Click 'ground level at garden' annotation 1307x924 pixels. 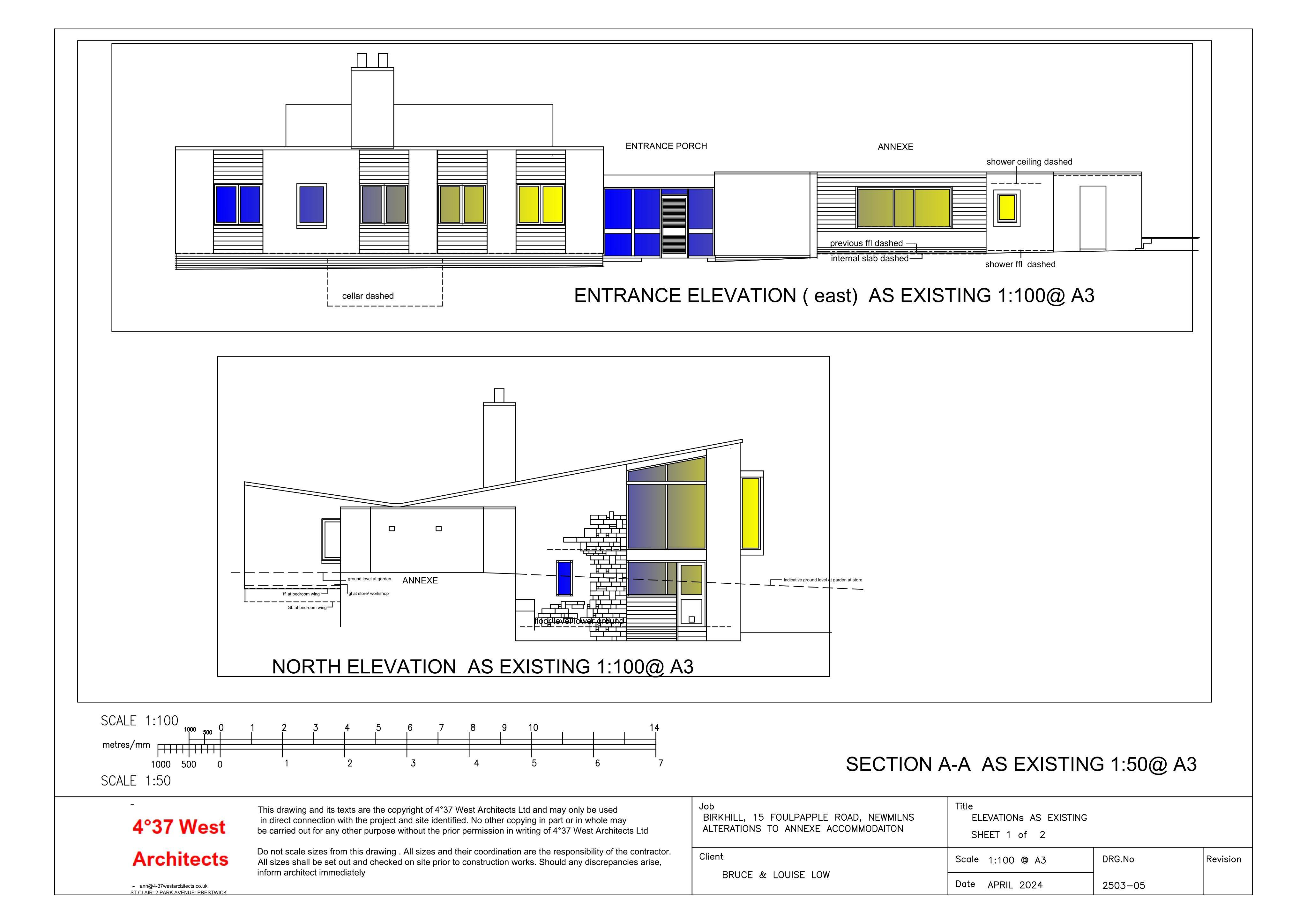point(370,579)
